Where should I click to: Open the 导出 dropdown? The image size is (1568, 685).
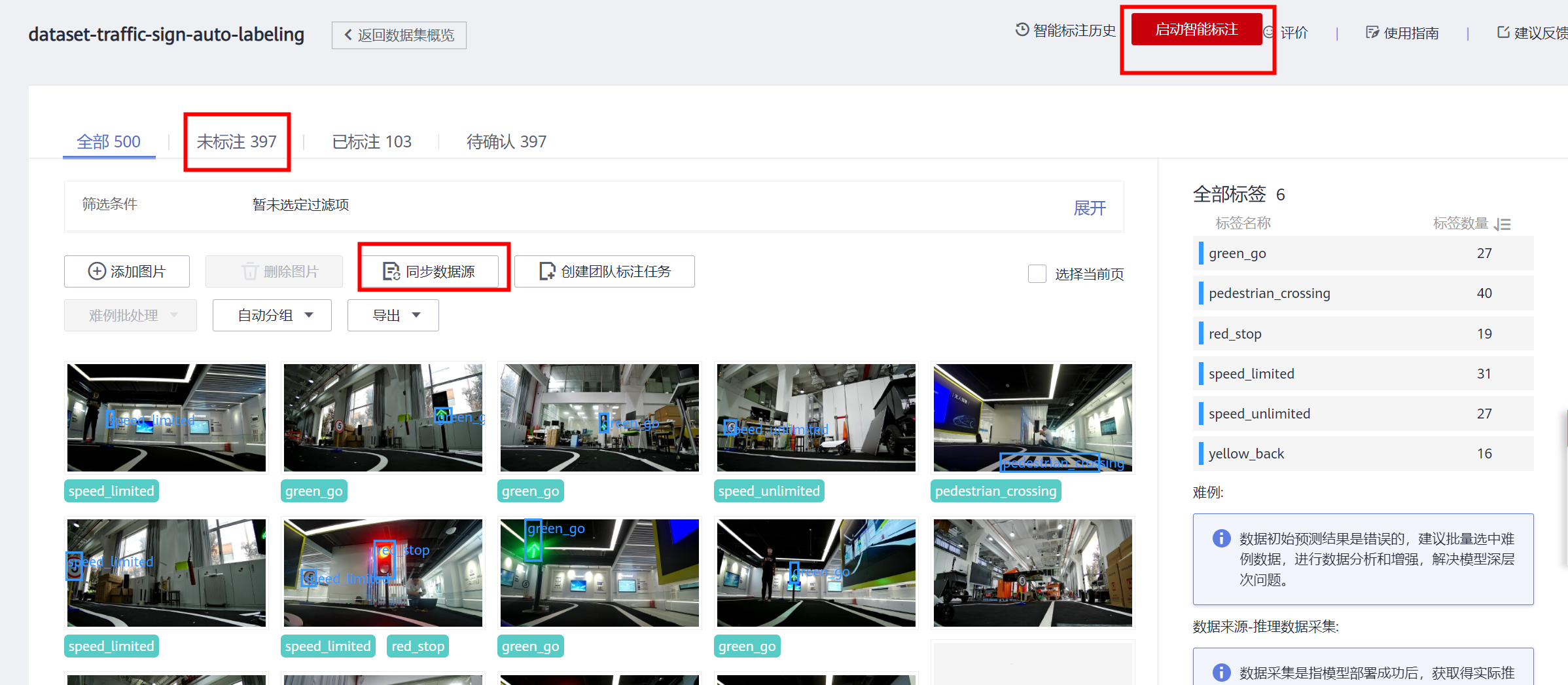click(x=393, y=315)
